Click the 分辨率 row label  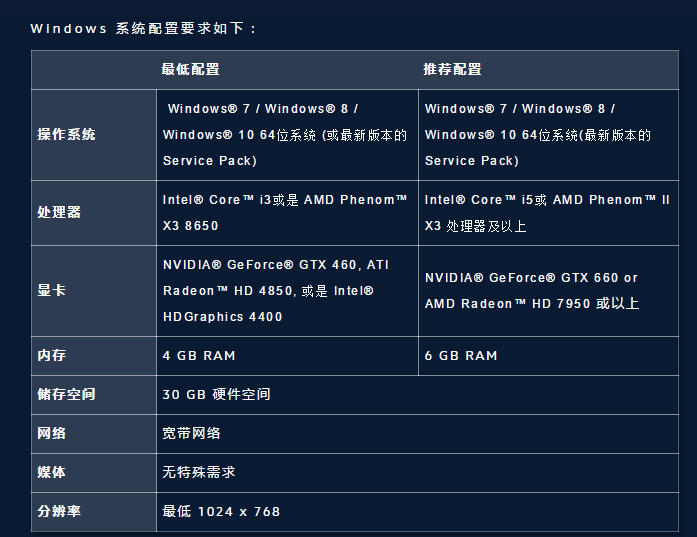(x=59, y=511)
